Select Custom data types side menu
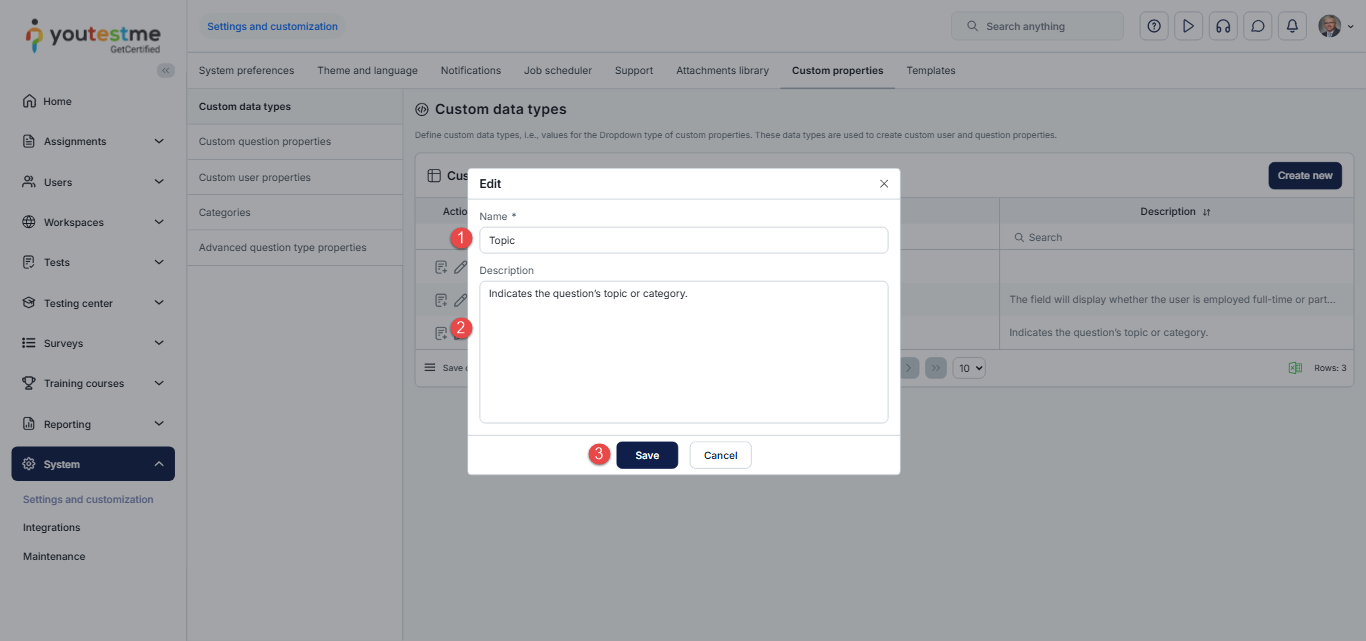The width and height of the screenshot is (1366, 641). [295, 107]
